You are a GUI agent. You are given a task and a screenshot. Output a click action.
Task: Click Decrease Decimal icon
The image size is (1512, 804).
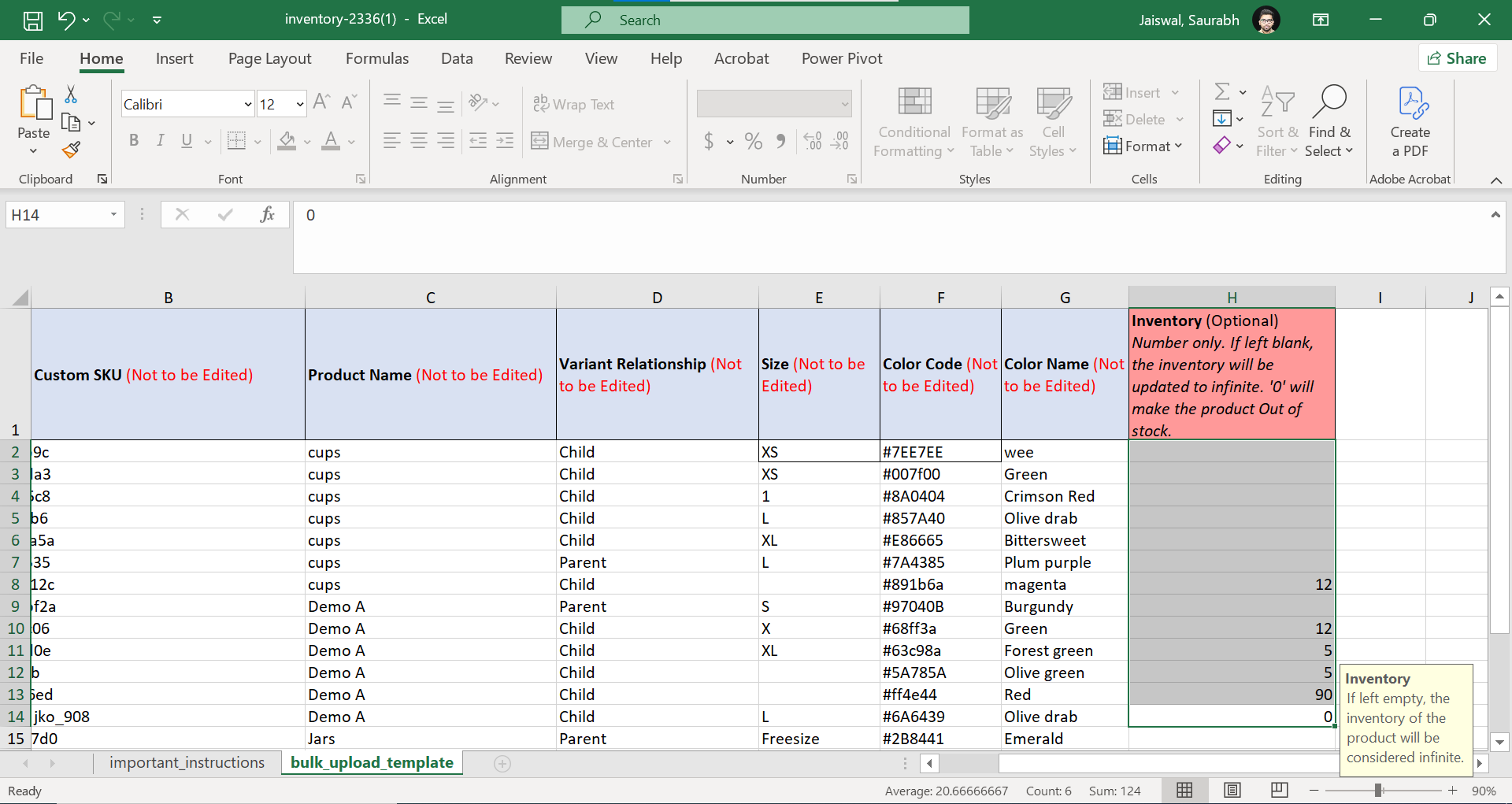point(839,141)
